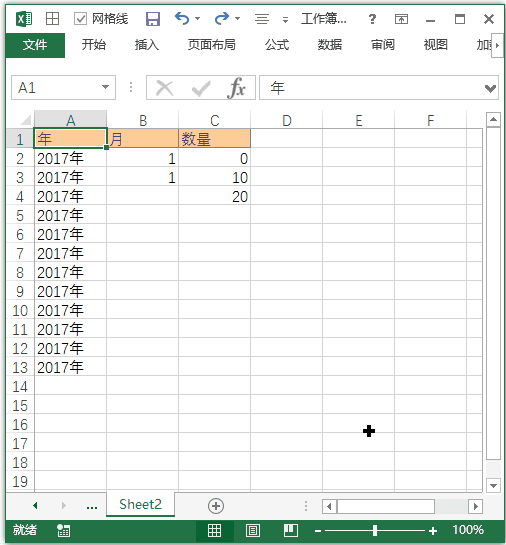
Task: Switch to Normal view in status bar
Action: tap(214, 530)
